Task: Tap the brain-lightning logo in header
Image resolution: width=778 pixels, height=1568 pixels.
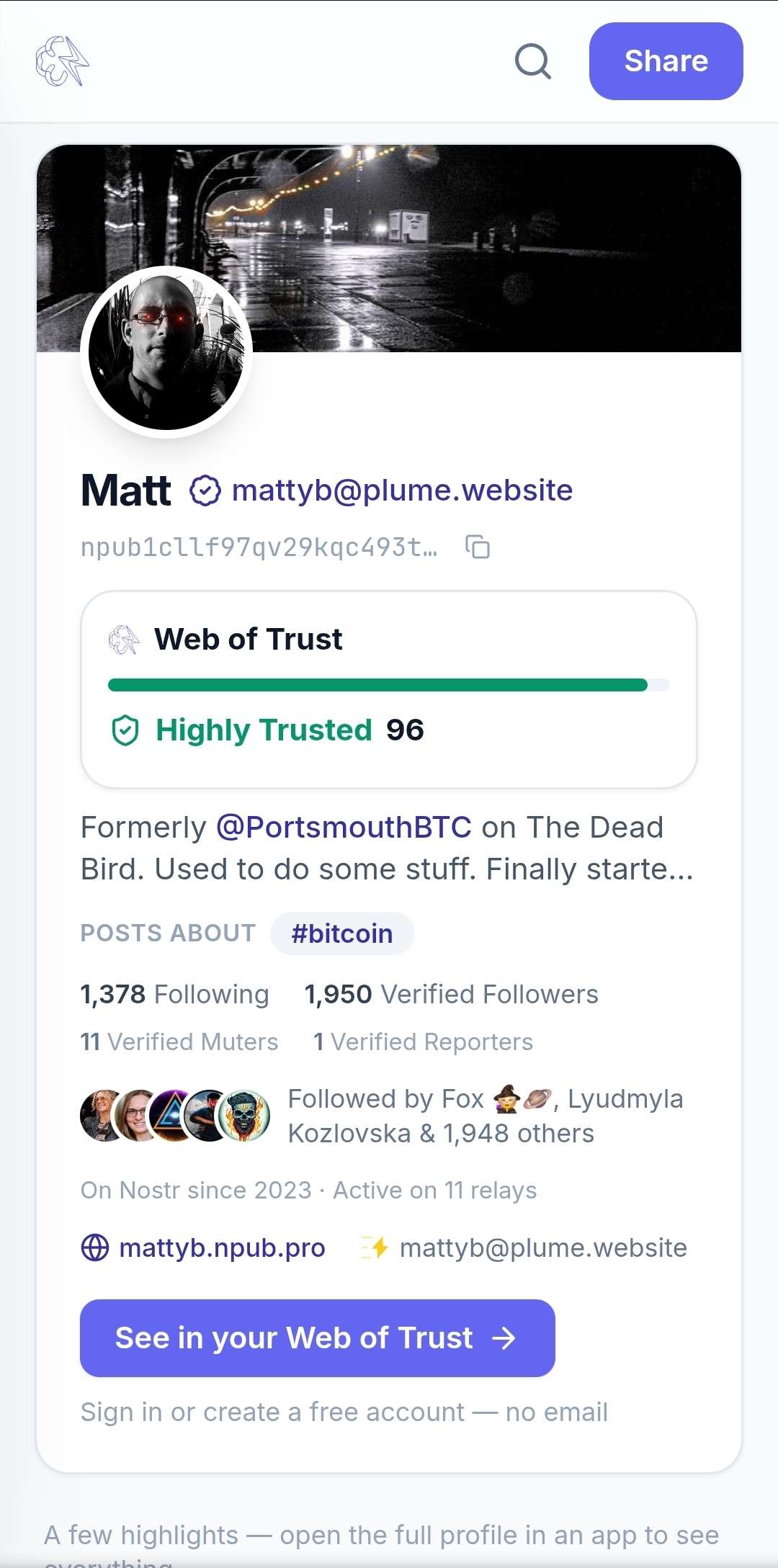Action: point(63,61)
